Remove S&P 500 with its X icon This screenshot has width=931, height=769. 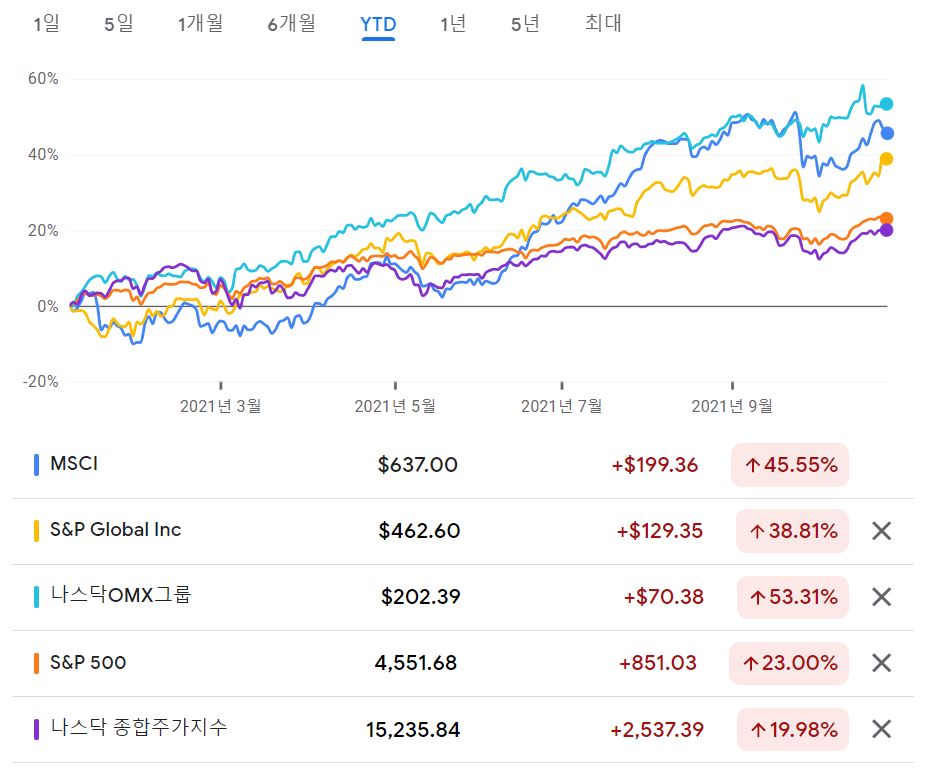coord(882,663)
